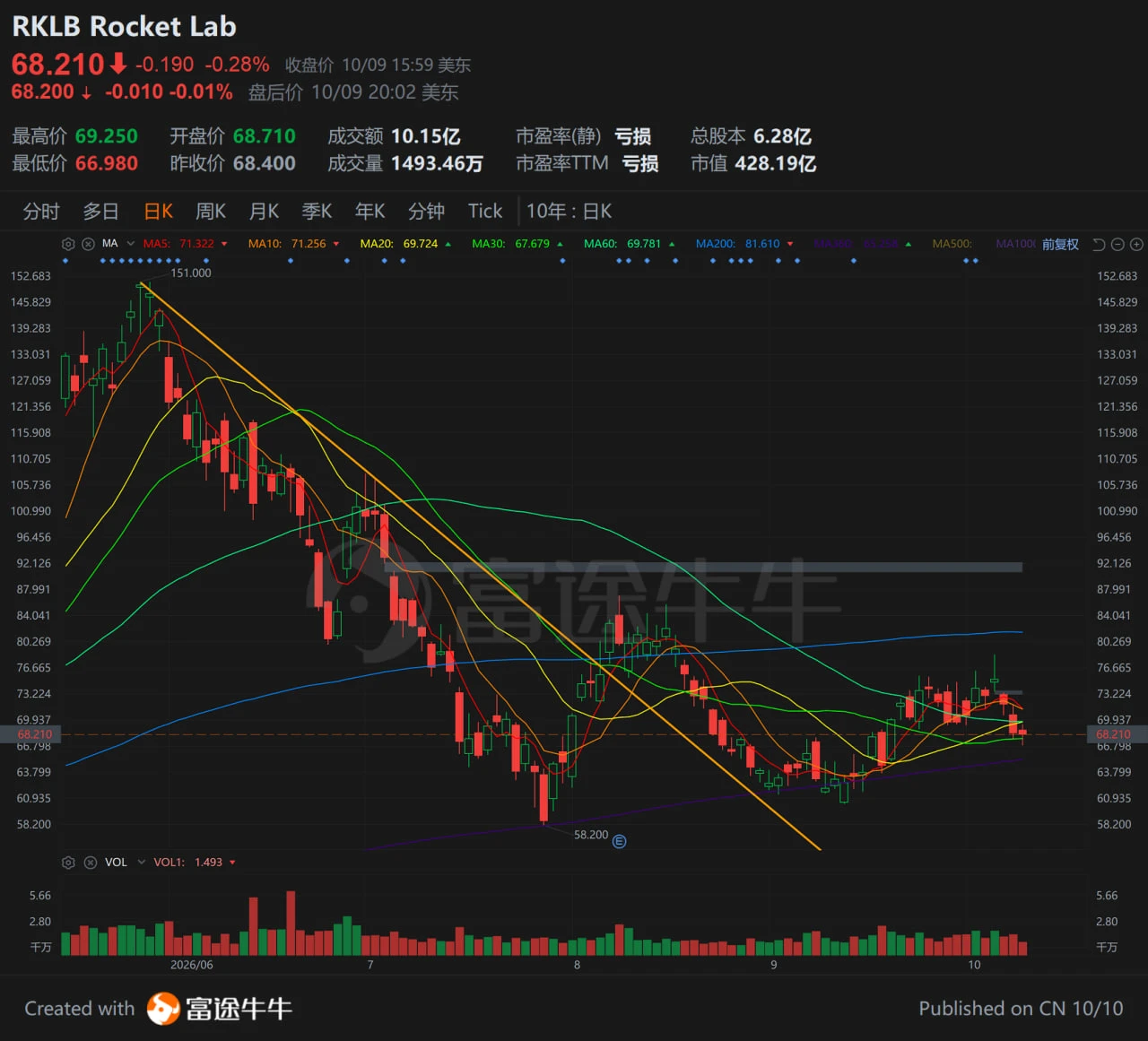Zoom out chart with the minus circle icon
Image resolution: width=1148 pixels, height=1041 pixels.
point(1118,244)
